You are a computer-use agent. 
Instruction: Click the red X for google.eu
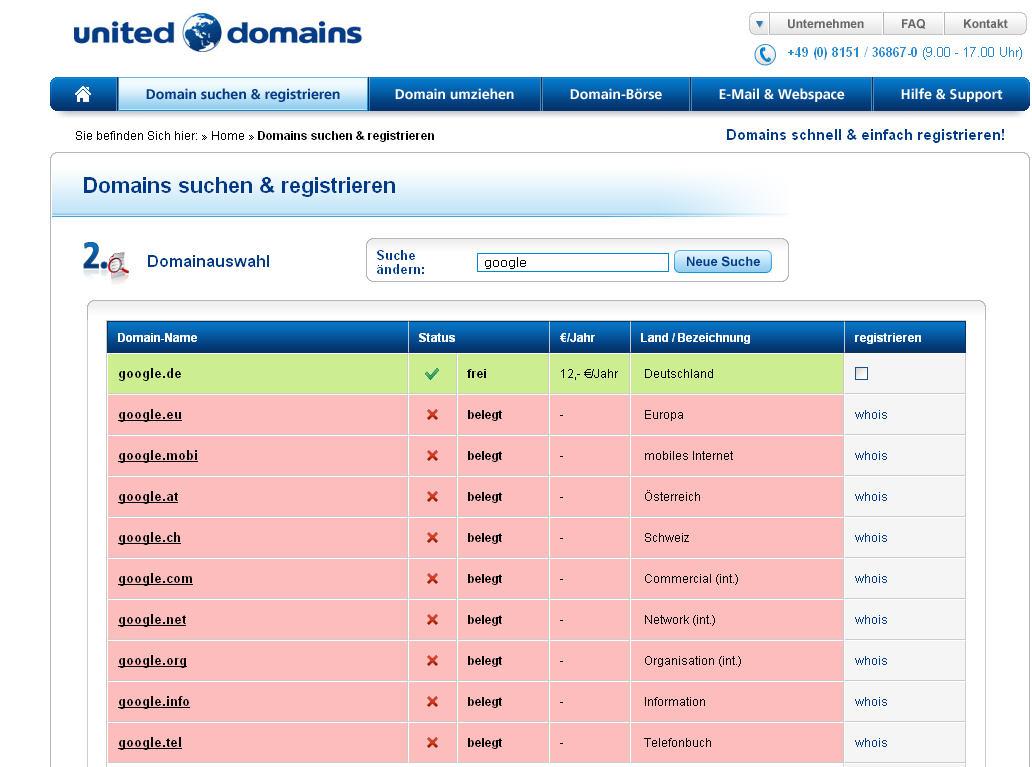pyautogui.click(x=432, y=415)
